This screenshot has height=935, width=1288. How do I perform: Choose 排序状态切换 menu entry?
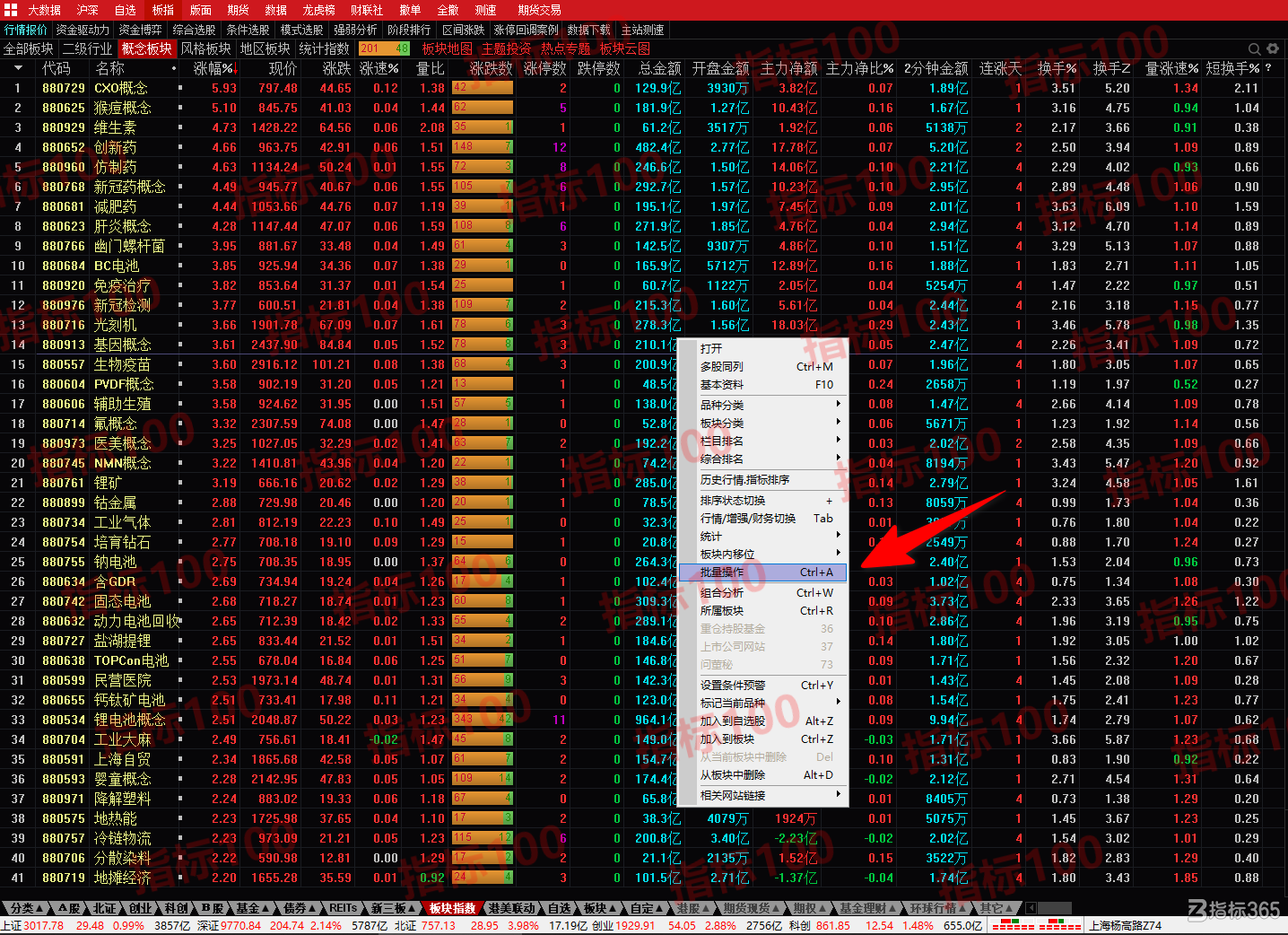[762, 500]
